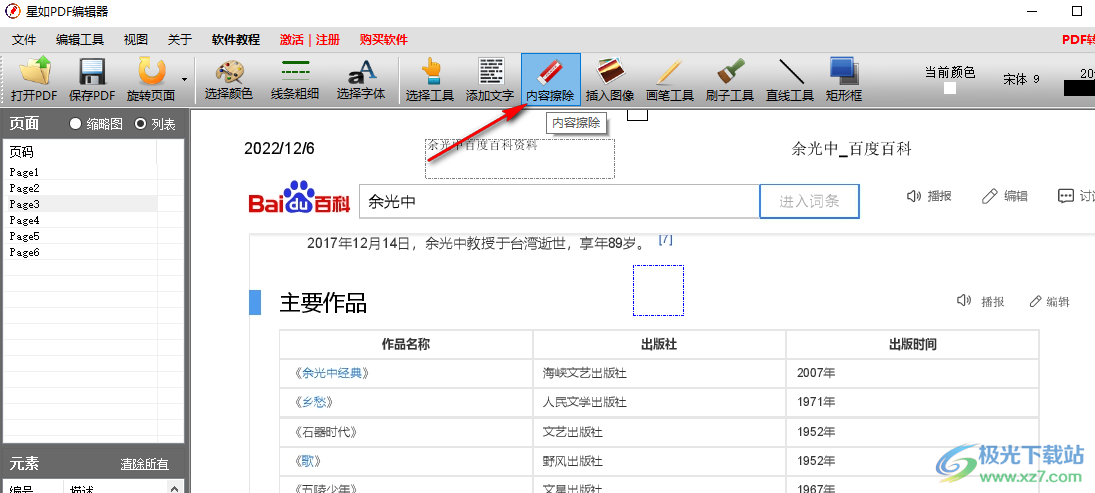The height and width of the screenshot is (493, 1095).
Task: Click the 余光中 search input field
Action: click(x=559, y=202)
